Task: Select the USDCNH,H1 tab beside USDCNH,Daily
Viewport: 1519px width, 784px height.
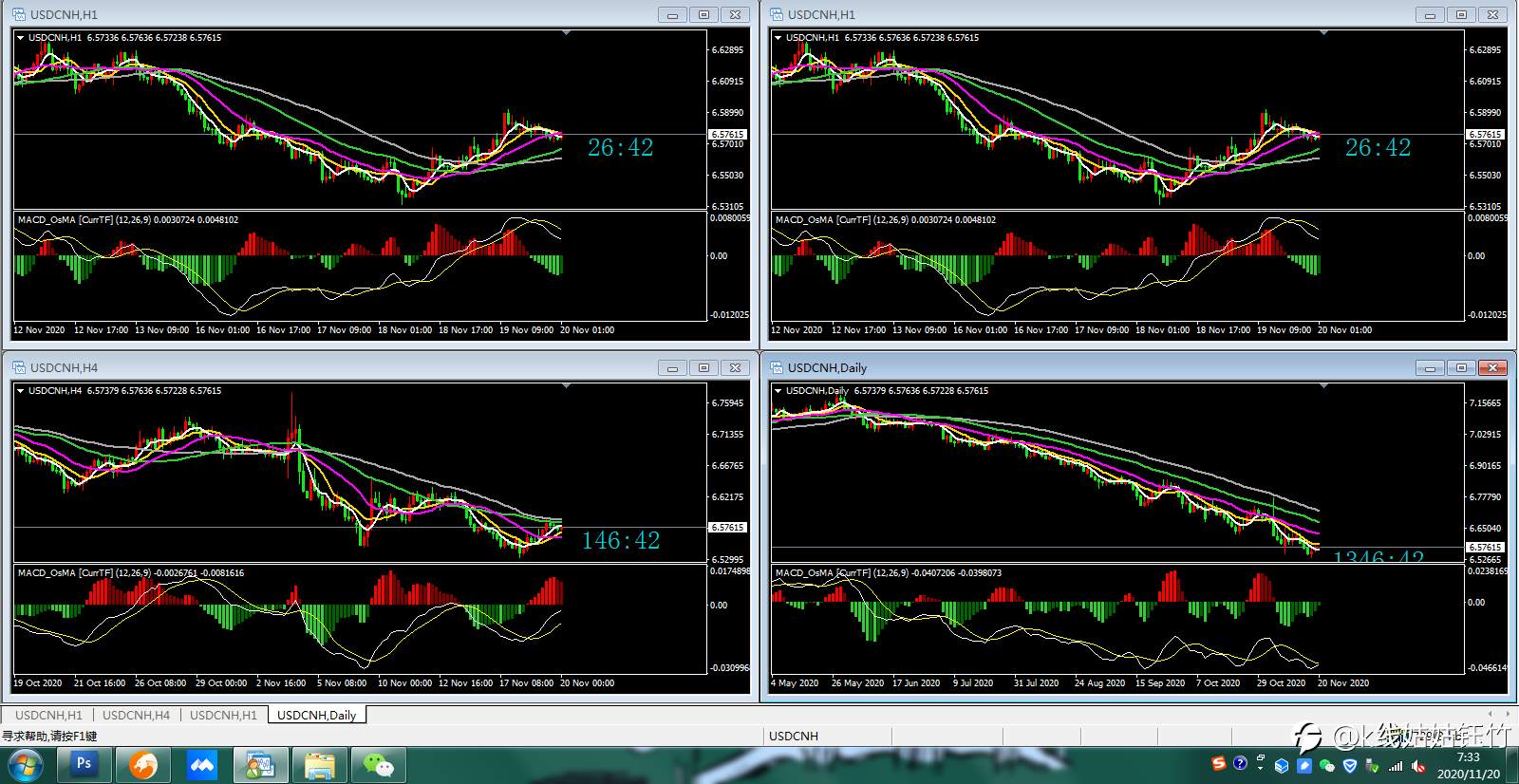Action: pos(223,715)
